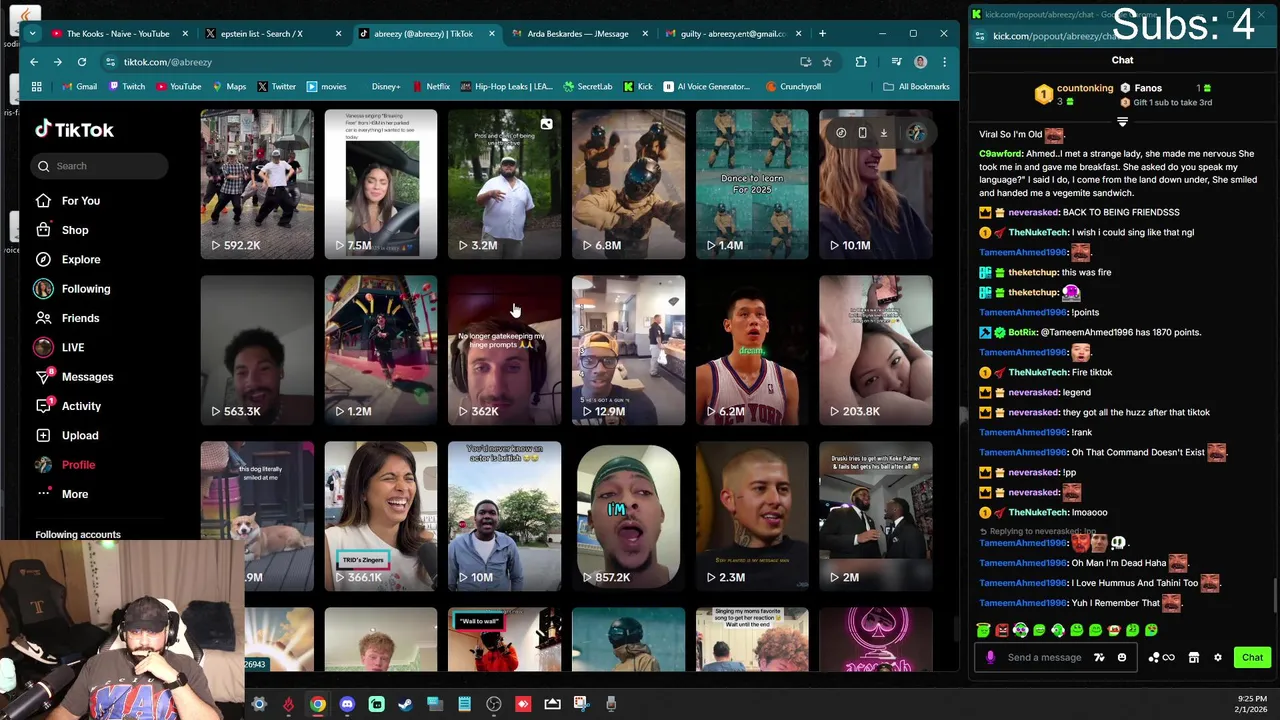Open 7TV emote menu in Kick chat
The width and height of the screenshot is (1280, 720).
tap(1099, 658)
